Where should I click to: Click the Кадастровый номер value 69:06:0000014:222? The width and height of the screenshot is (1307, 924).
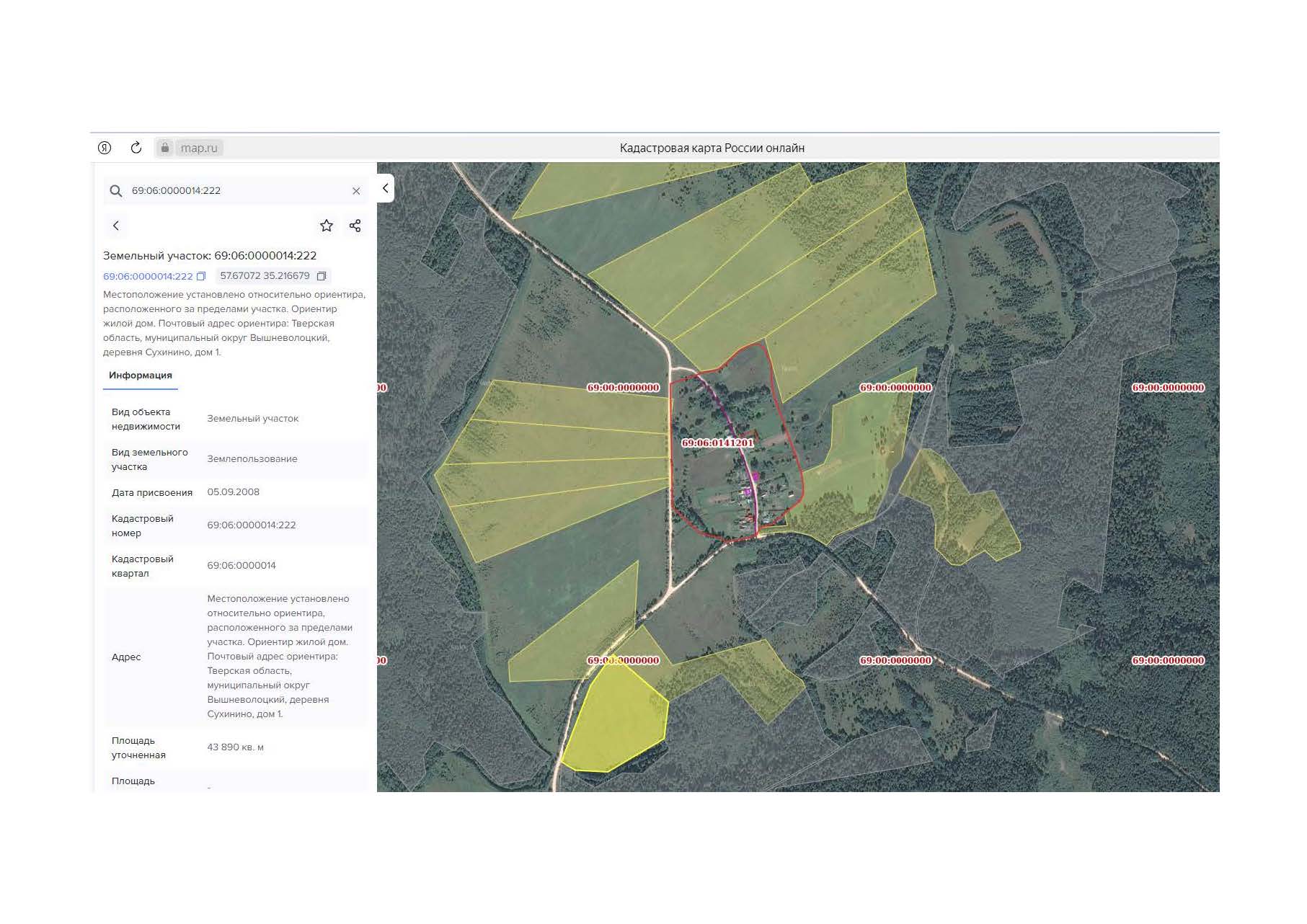[x=252, y=525]
